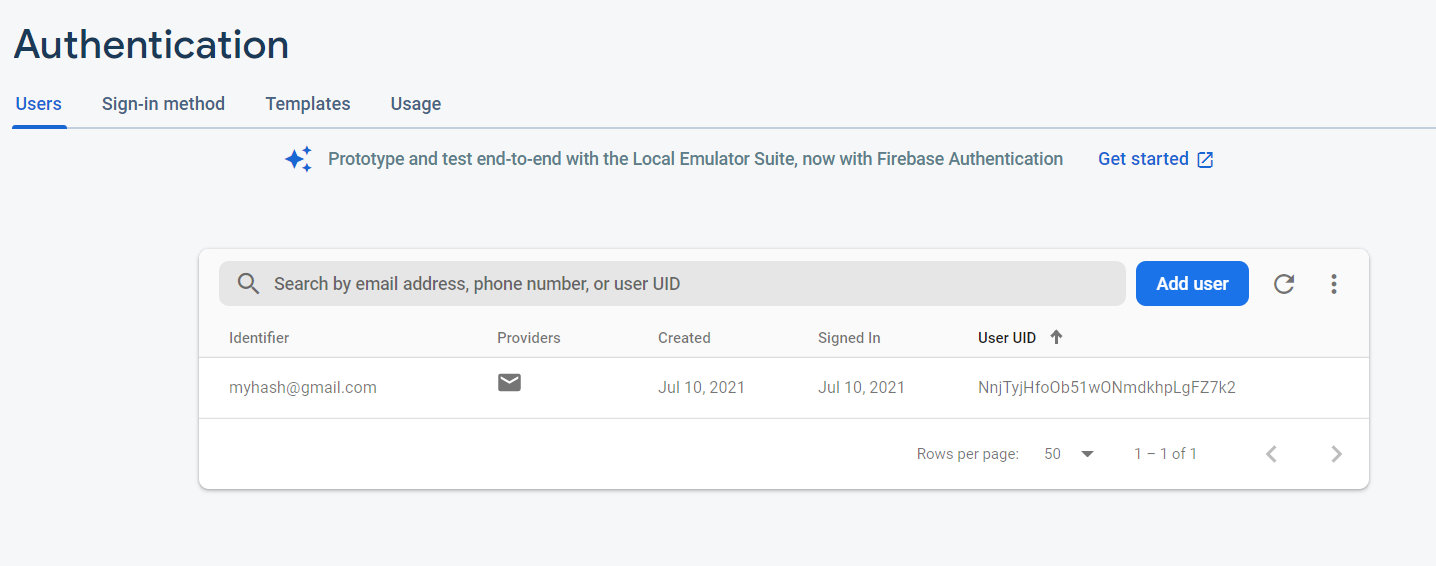Click the search magnifier icon

249,284
